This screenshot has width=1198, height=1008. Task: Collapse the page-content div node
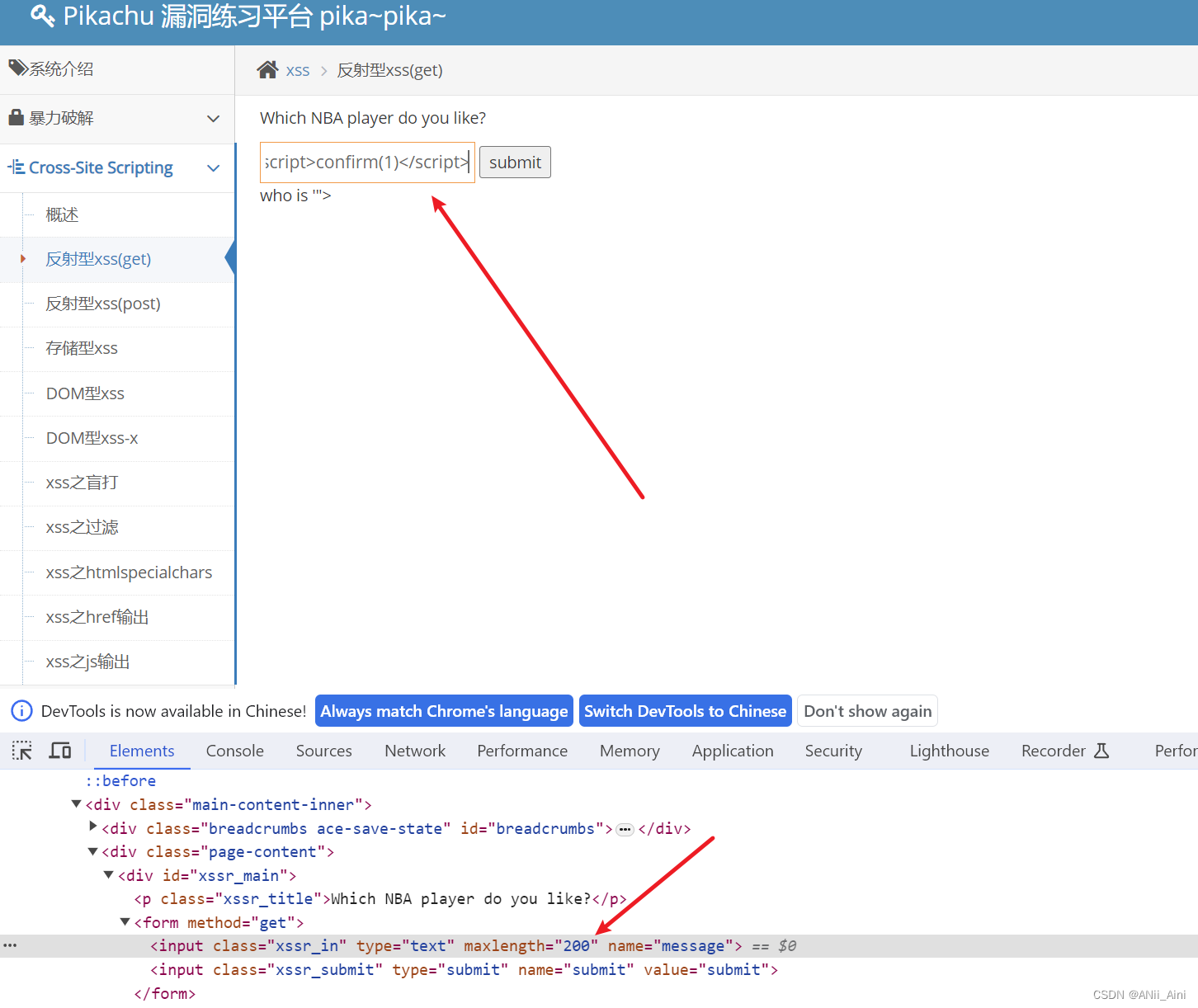[93, 850]
